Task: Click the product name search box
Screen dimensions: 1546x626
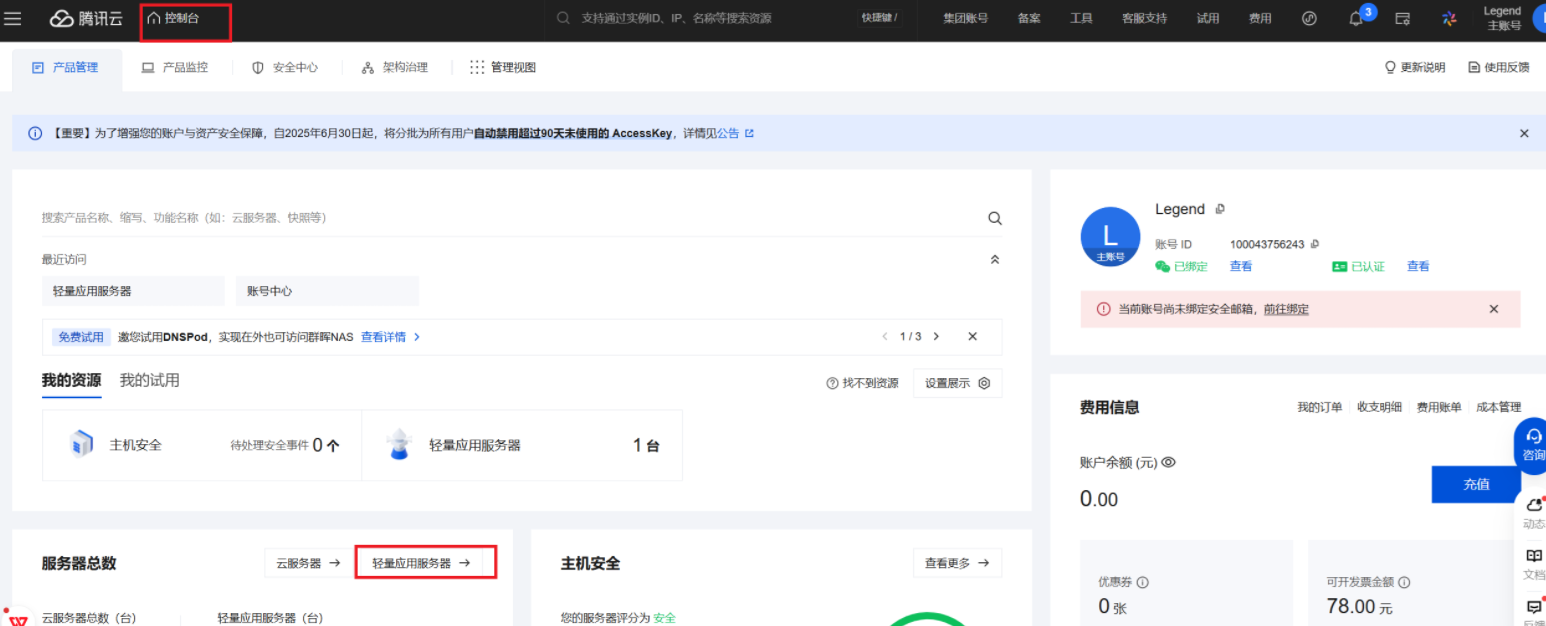Action: pyautogui.click(x=510, y=218)
